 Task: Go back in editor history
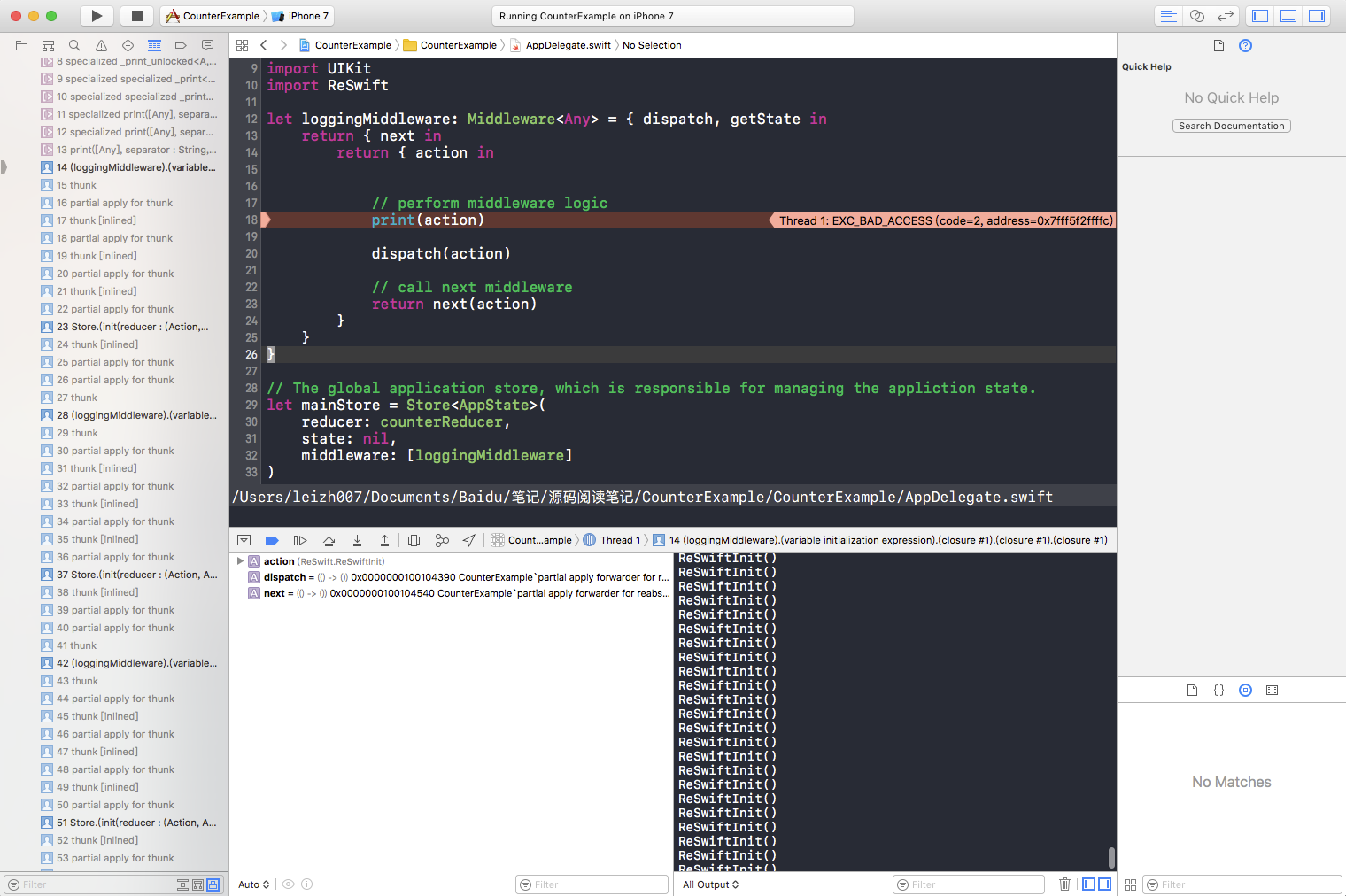click(x=264, y=45)
